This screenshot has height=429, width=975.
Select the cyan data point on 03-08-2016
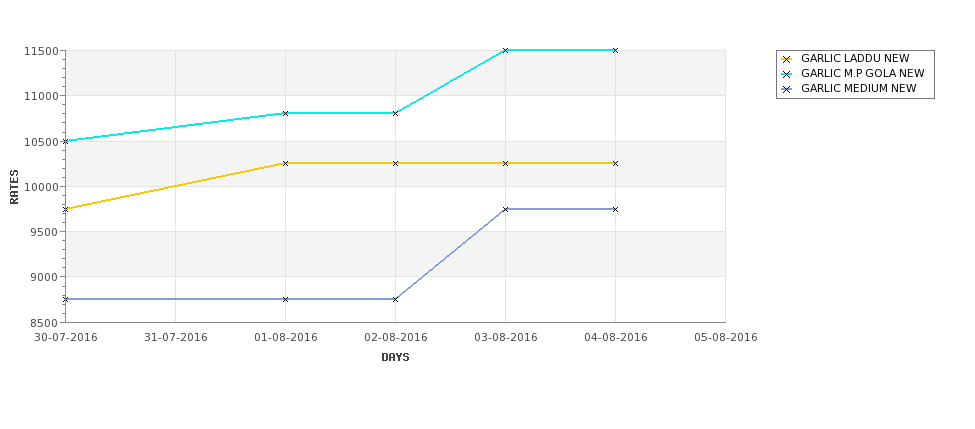point(506,50)
